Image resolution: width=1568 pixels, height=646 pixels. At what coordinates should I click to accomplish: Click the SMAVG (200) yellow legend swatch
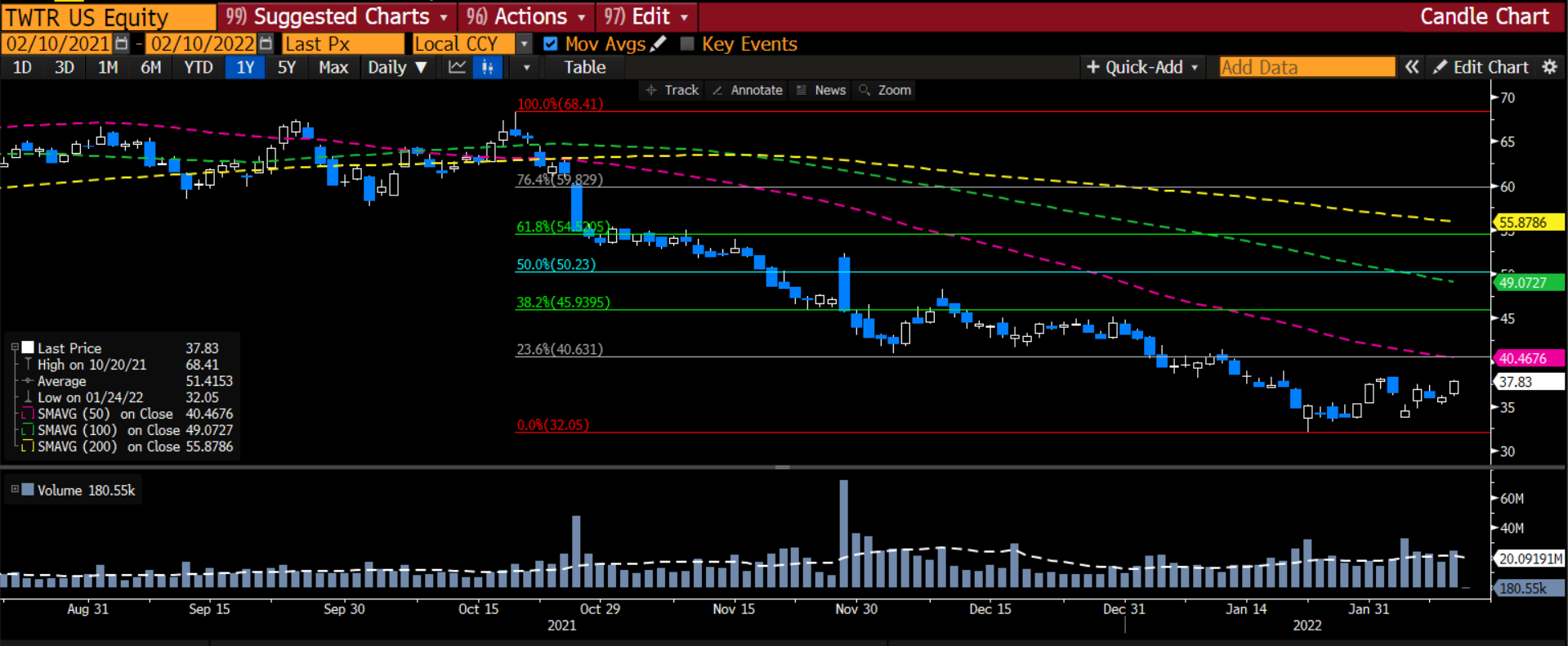(27, 446)
